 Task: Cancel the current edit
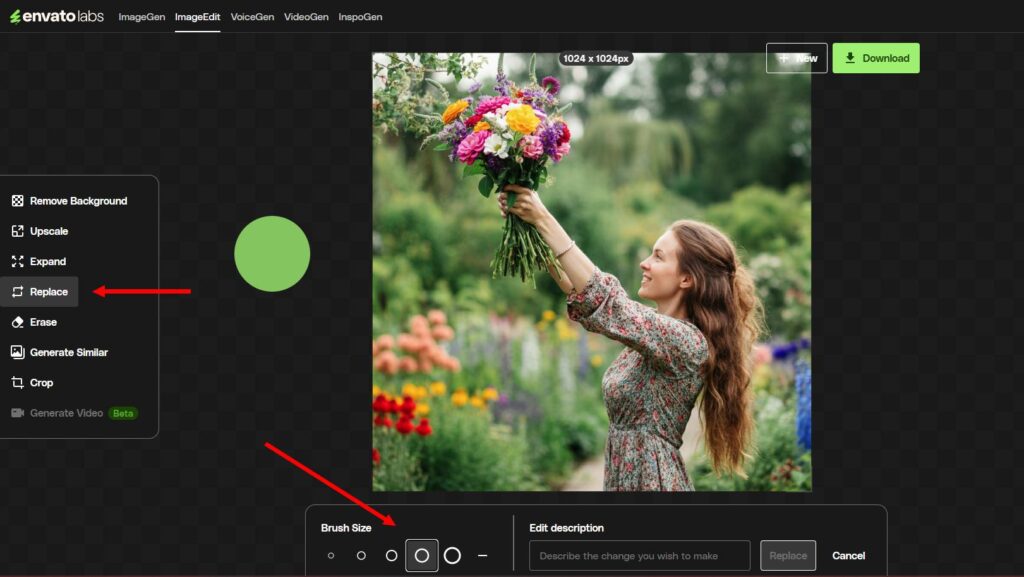849,555
